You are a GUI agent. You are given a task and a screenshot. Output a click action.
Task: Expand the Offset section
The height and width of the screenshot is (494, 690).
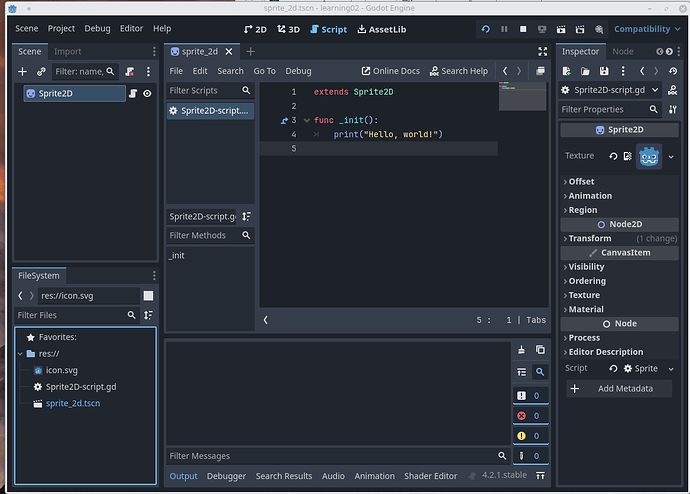point(619,182)
